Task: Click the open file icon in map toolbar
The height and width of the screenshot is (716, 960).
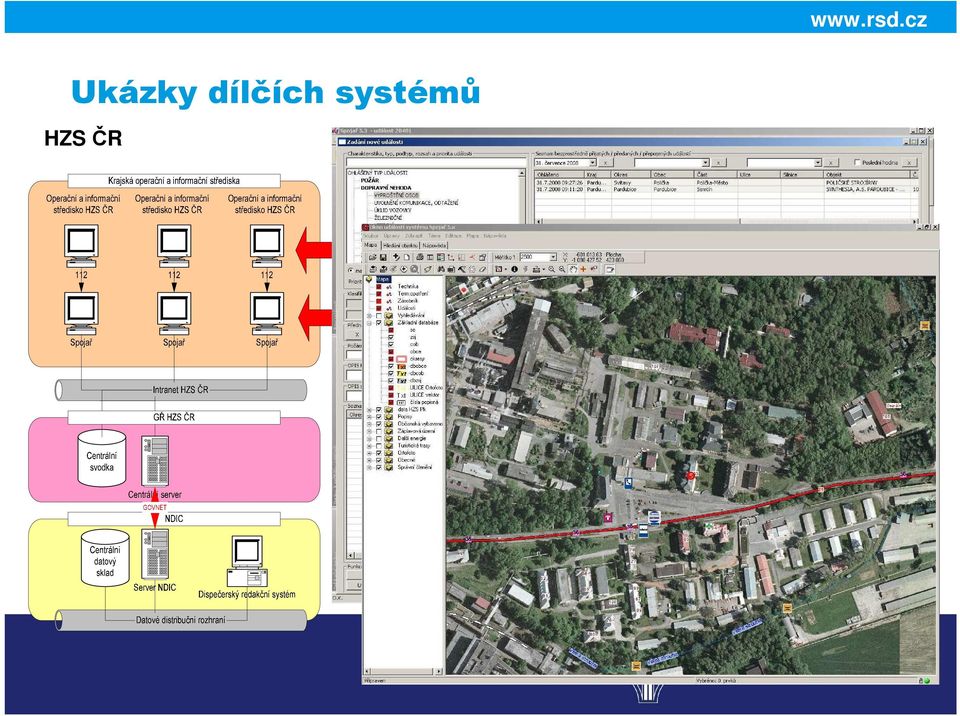Action: point(373,257)
